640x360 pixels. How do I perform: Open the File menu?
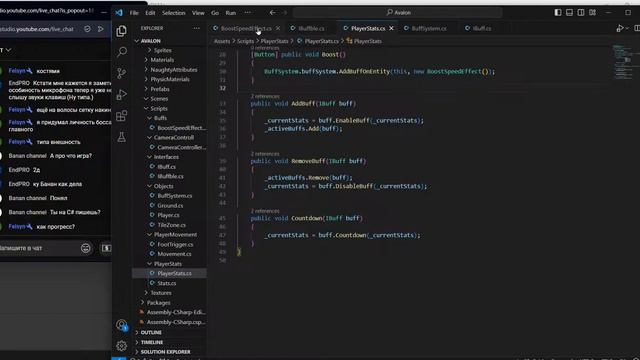tap(134, 13)
